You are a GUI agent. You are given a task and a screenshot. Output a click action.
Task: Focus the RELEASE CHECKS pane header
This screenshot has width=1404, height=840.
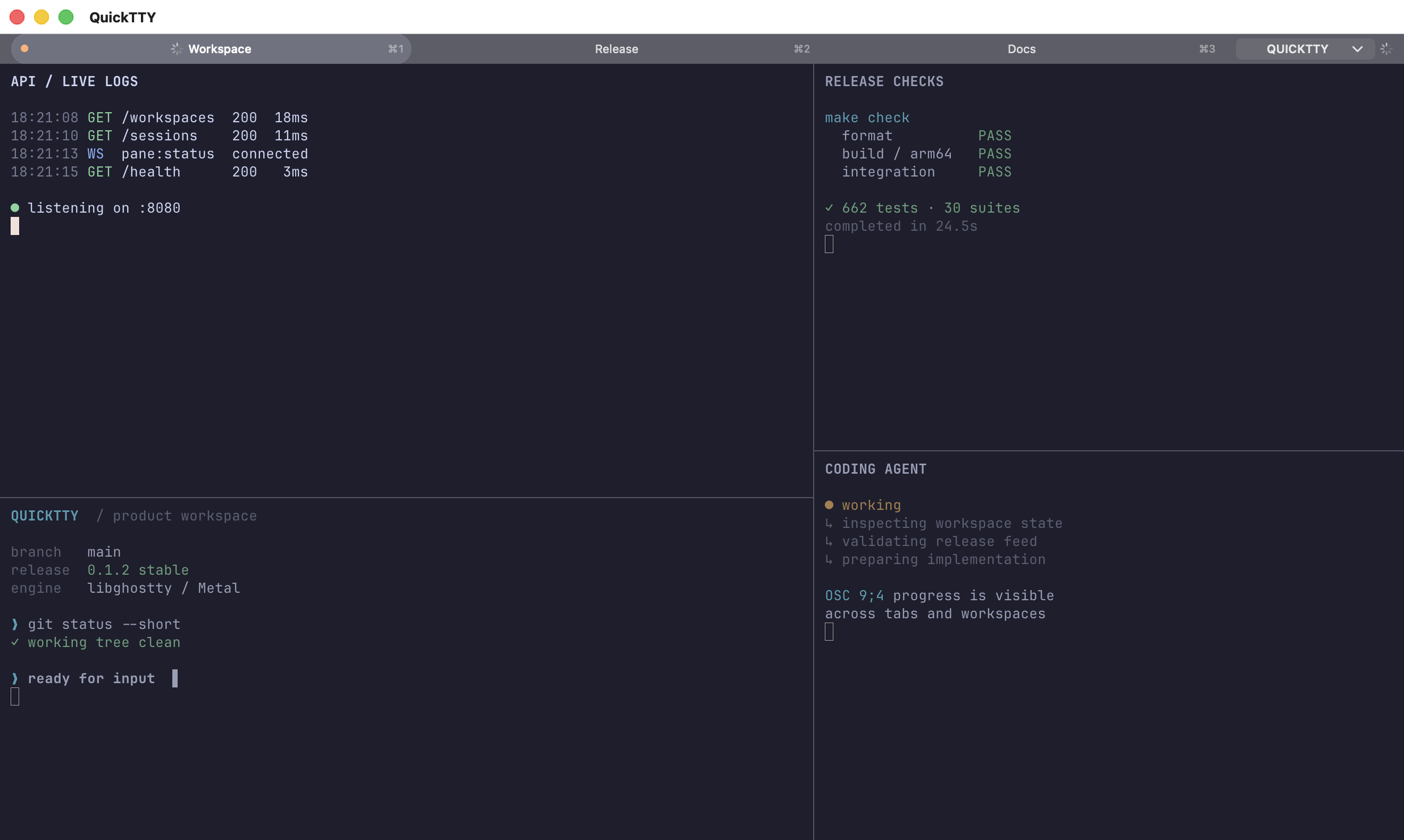(884, 81)
